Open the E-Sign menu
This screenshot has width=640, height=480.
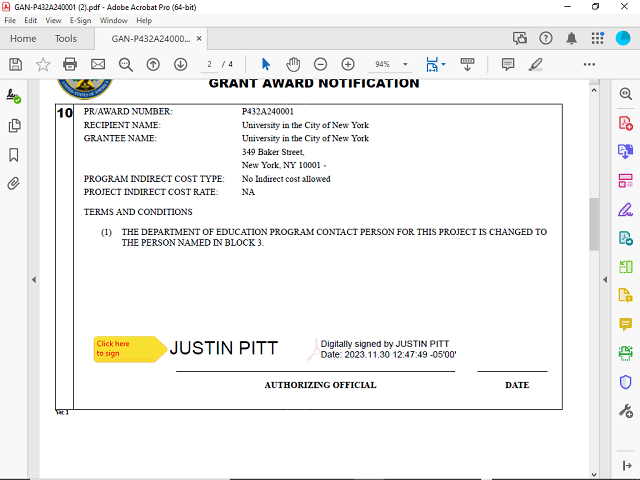click(80, 20)
